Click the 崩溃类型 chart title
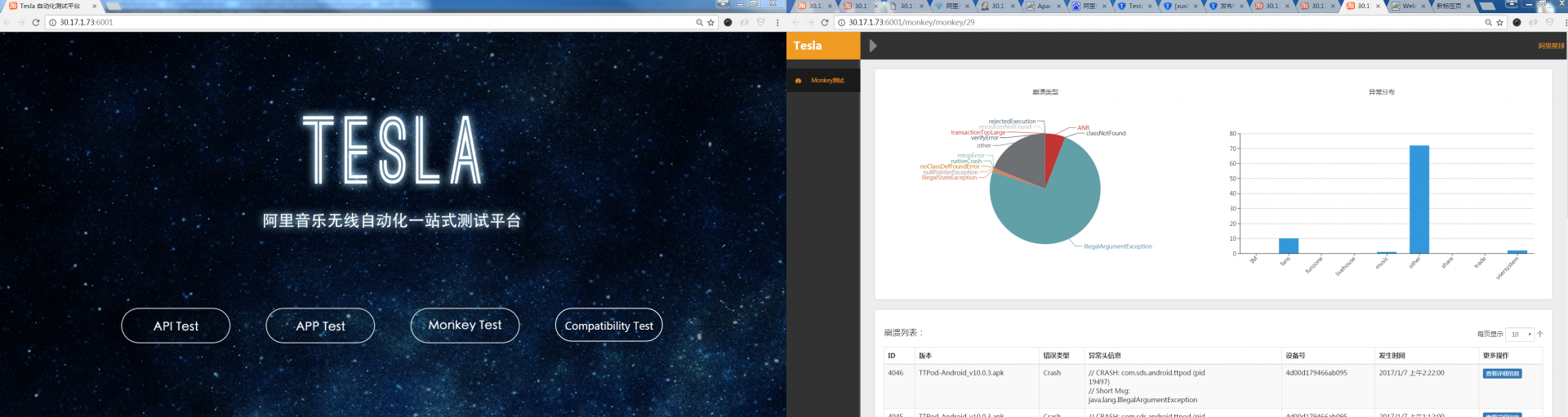 pos(1045,92)
